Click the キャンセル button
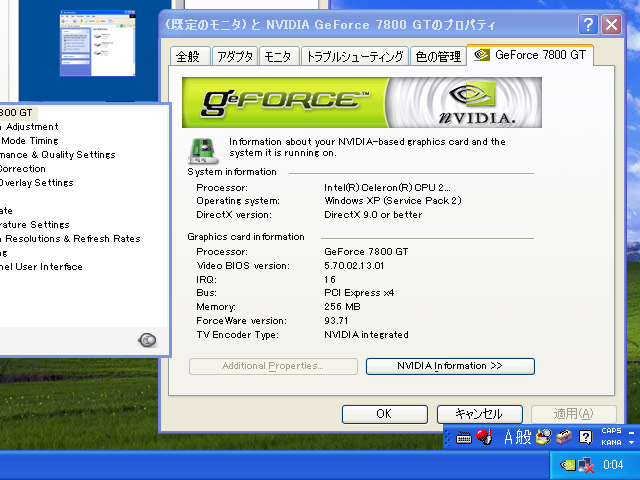The width and height of the screenshot is (640, 480). (480, 414)
